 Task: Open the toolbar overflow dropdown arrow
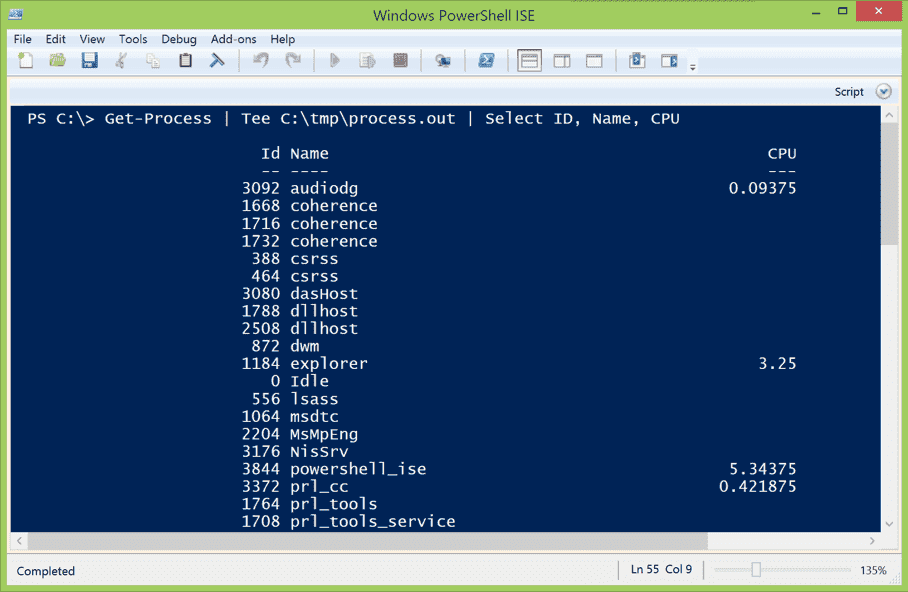692,66
